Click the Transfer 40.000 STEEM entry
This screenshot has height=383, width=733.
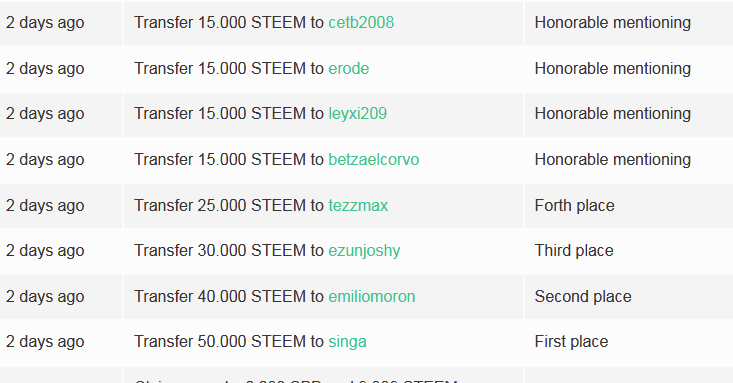point(274,296)
